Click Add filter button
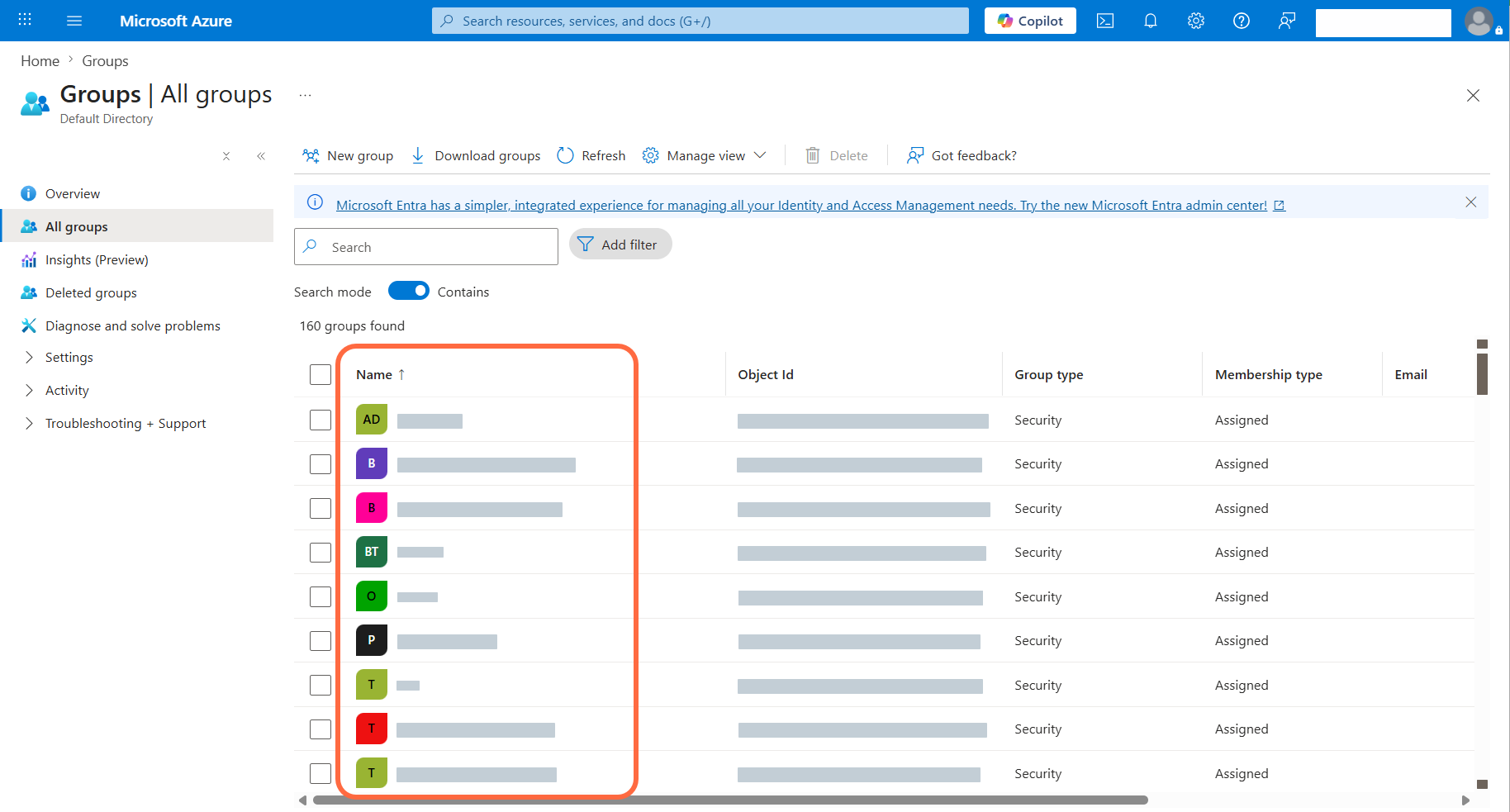Screen dimensions: 1510x812 pos(620,244)
